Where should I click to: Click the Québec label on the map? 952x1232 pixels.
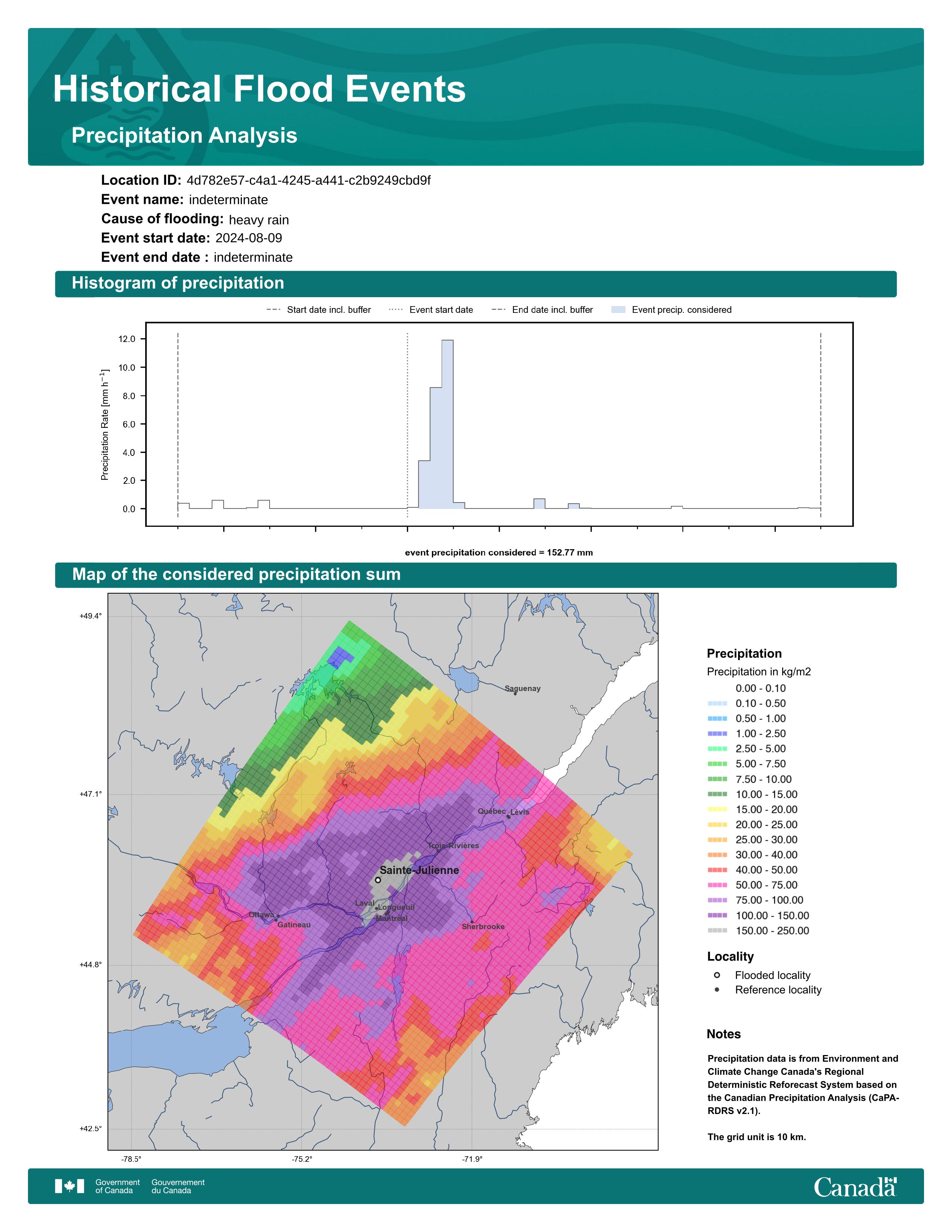coord(492,811)
